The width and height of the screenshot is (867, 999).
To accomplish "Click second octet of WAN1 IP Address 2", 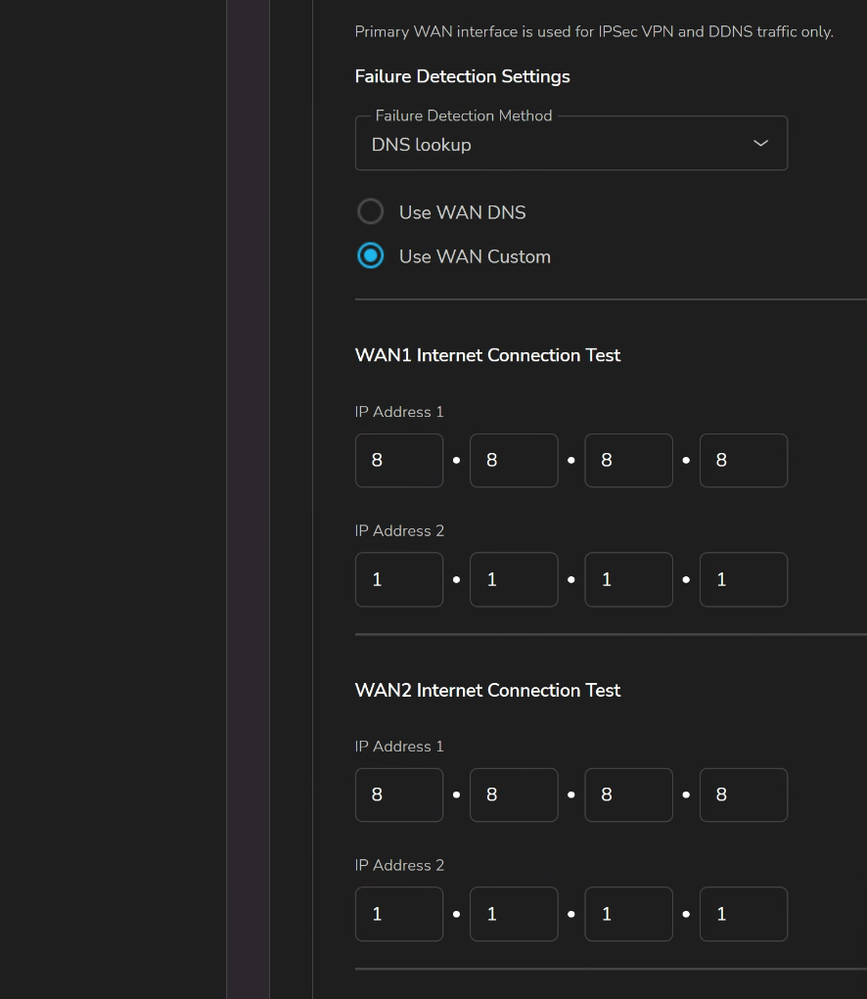I will 514,580.
